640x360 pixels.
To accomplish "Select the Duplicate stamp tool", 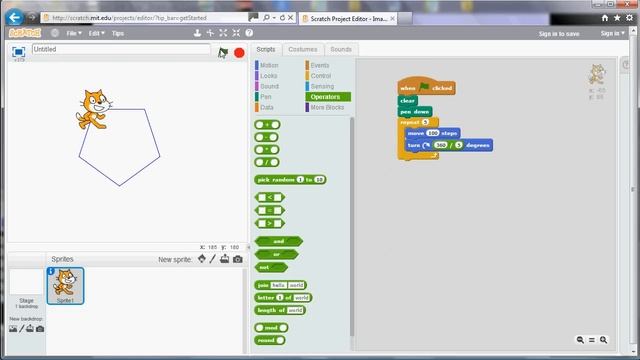I will pyautogui.click(x=197, y=33).
